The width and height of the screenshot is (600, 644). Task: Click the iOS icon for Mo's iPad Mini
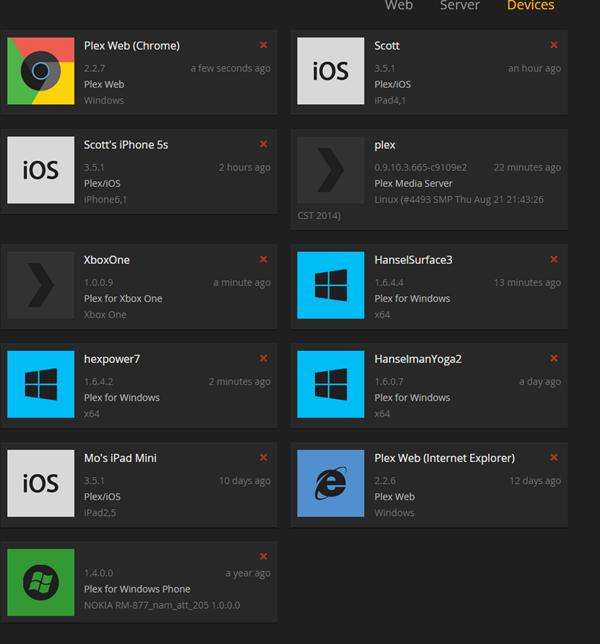[x=41, y=483]
